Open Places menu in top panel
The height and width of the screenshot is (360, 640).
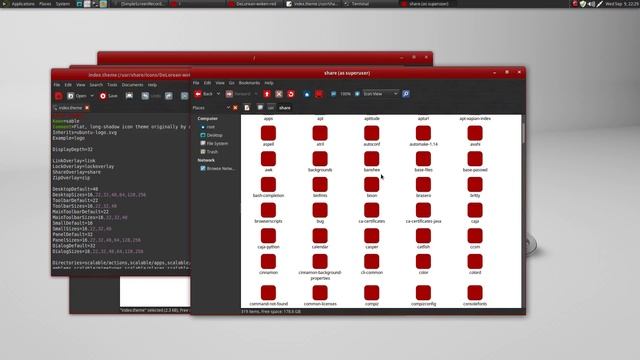45,4
